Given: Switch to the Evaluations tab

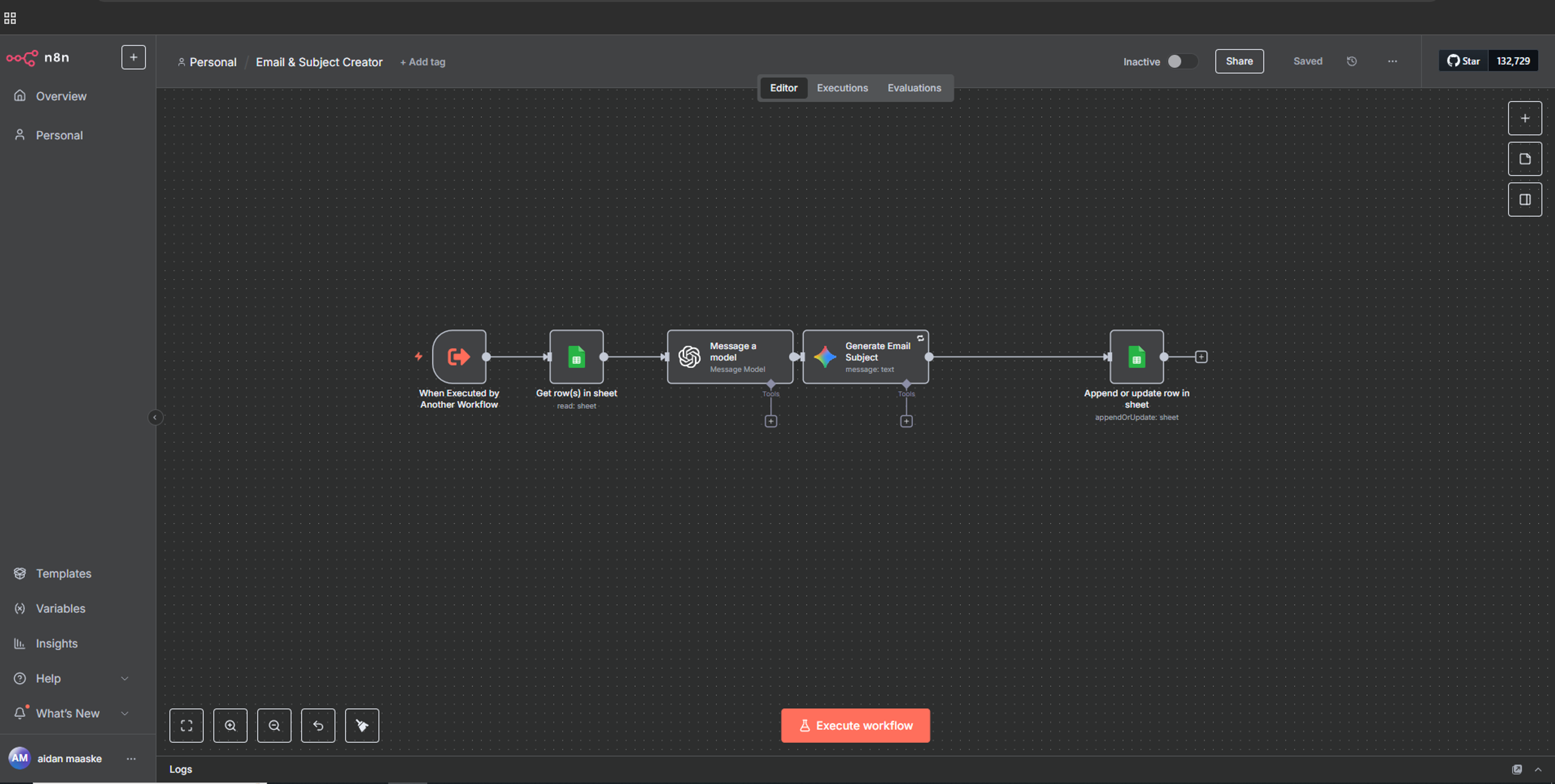Looking at the screenshot, I should (914, 88).
